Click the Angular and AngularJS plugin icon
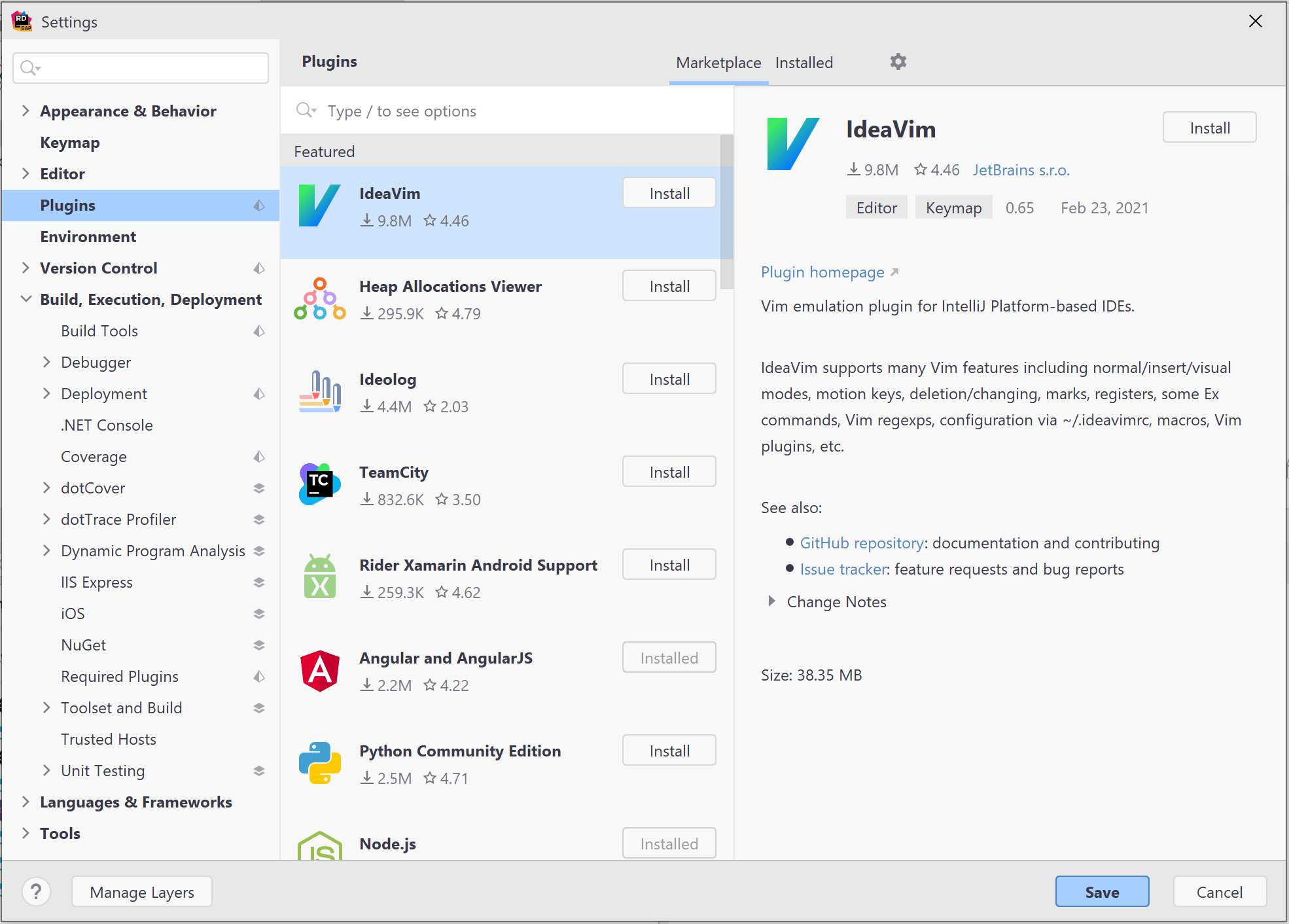 point(319,671)
